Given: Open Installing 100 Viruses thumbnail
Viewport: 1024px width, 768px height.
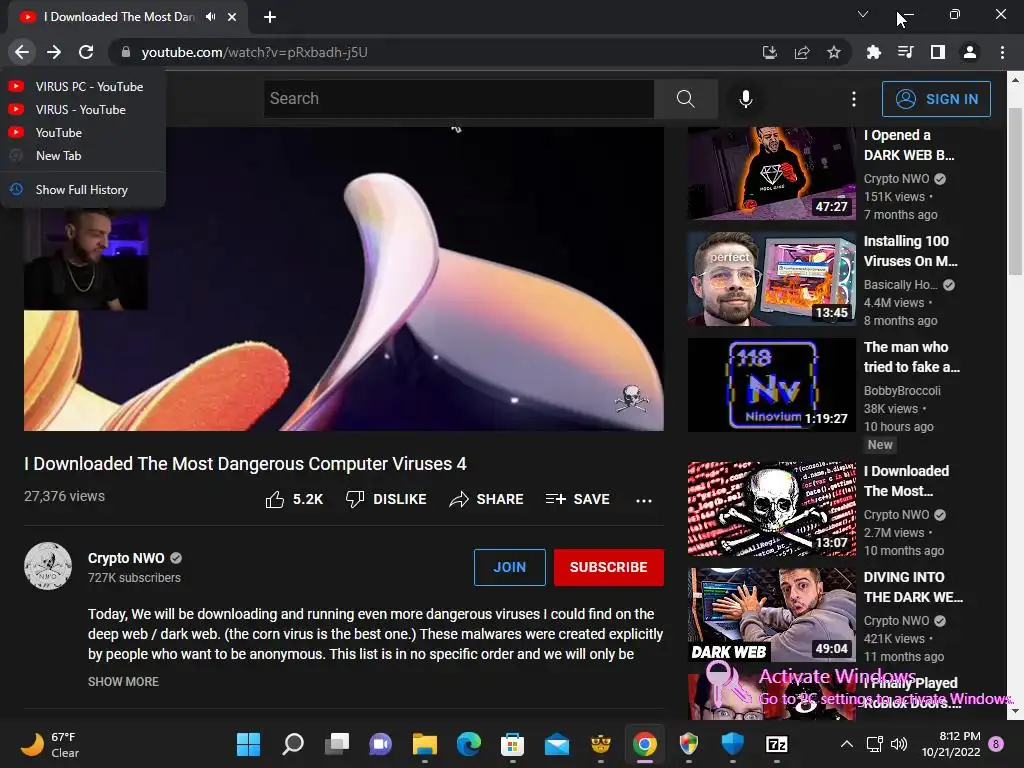Looking at the screenshot, I should click(x=771, y=279).
